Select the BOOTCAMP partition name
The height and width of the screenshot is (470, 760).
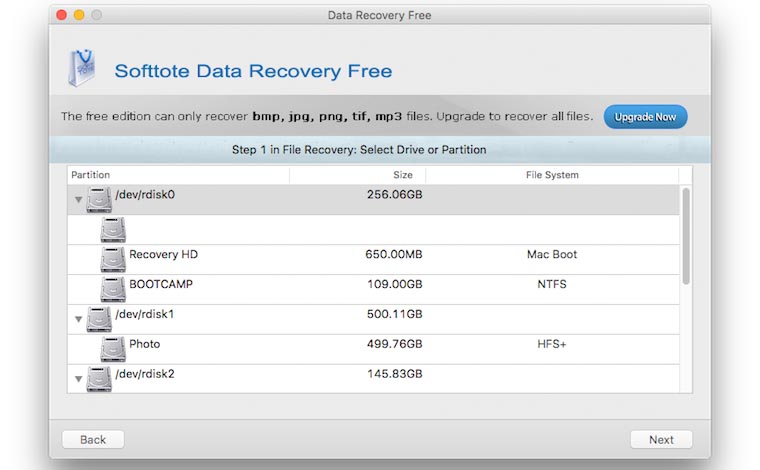[x=161, y=284]
